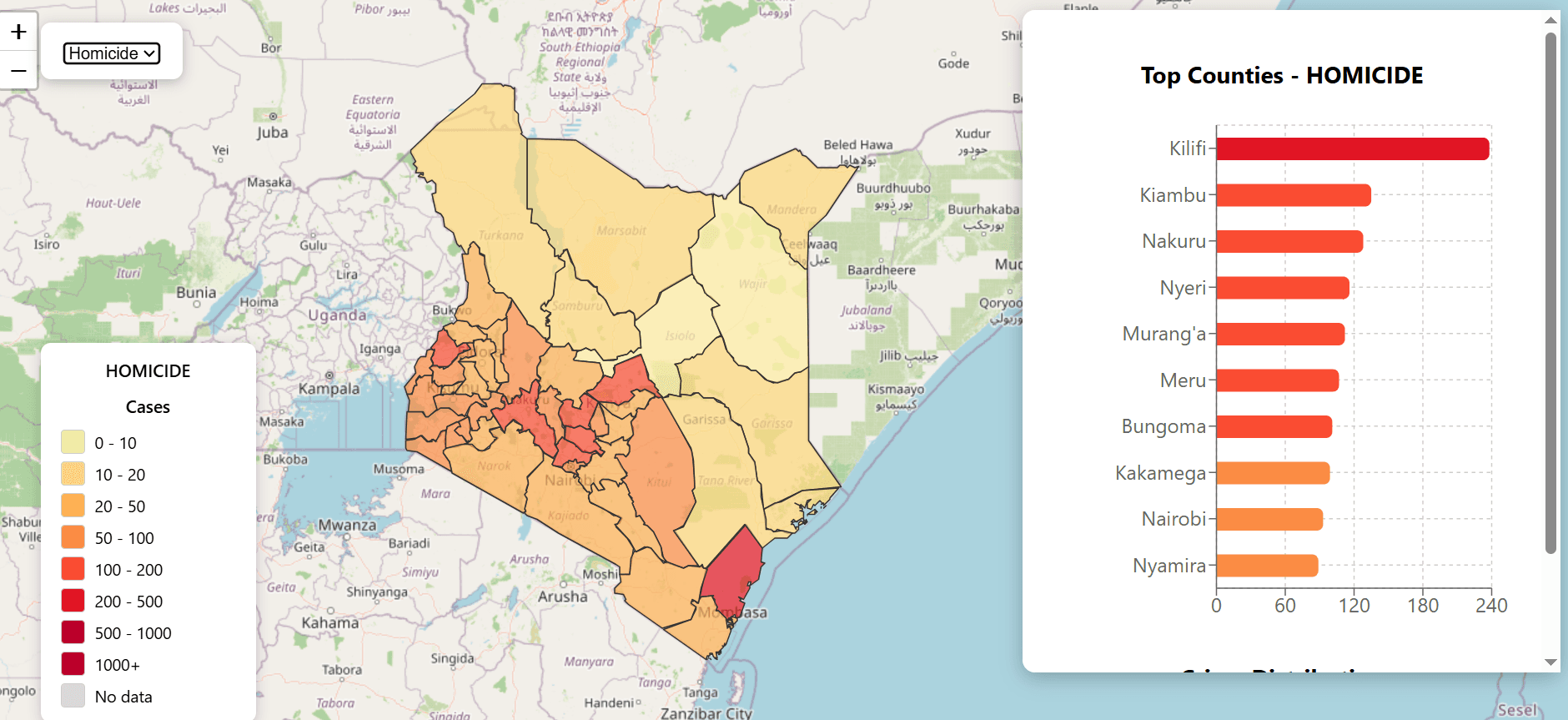Select the Kakamega bar in chart

point(1273,473)
